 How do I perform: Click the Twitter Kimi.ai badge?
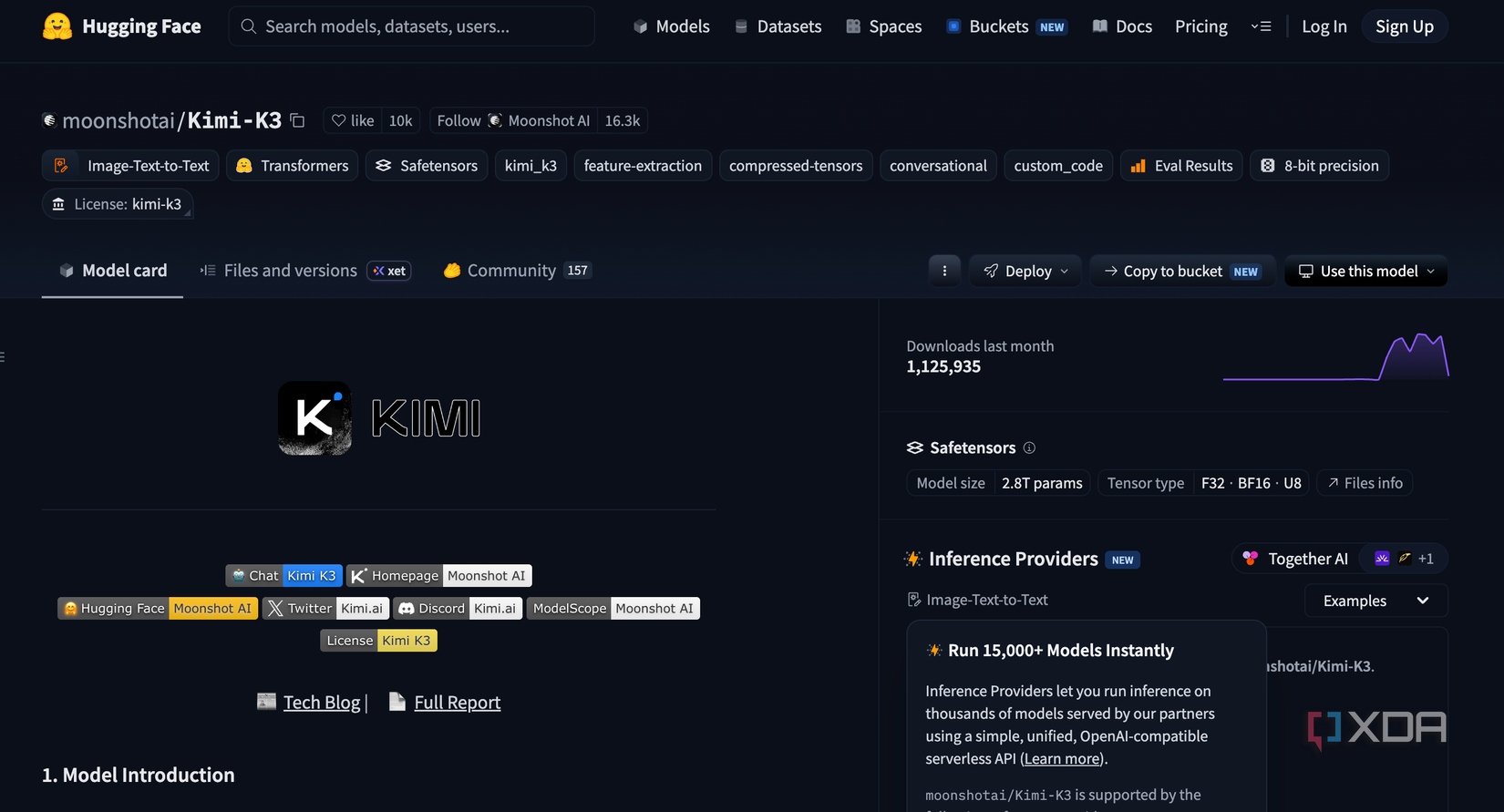(x=326, y=608)
